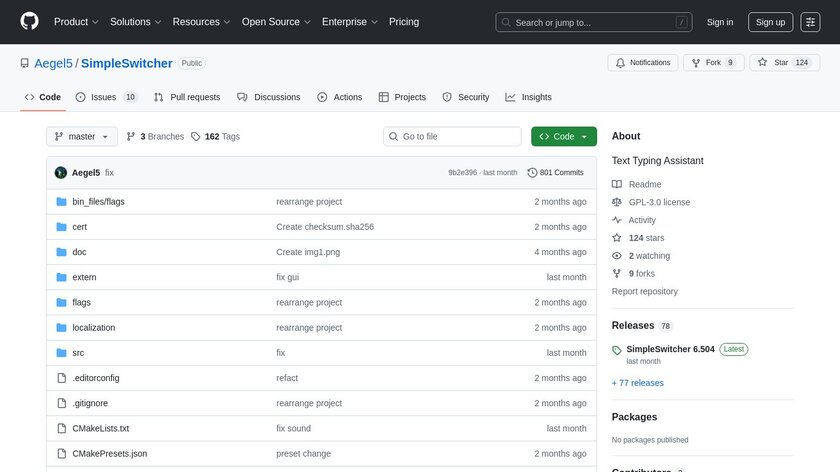Open the CMakeLists.txt file
Screen dimensions: 840x472
click(x=100, y=428)
